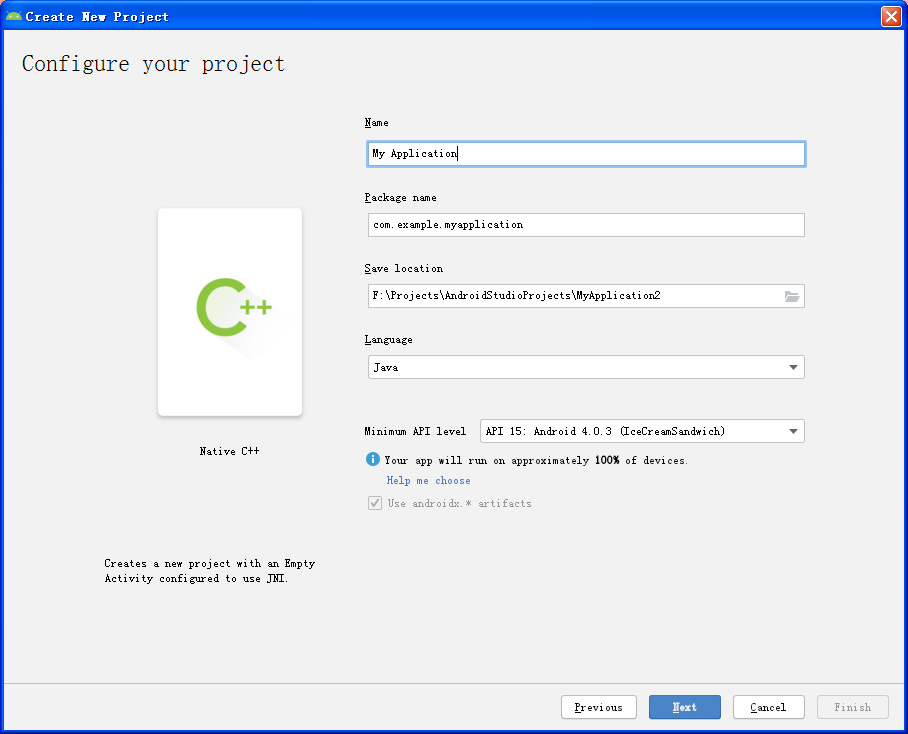
Task: Click the folder browse icon in Save location
Action: pyautogui.click(x=792, y=296)
